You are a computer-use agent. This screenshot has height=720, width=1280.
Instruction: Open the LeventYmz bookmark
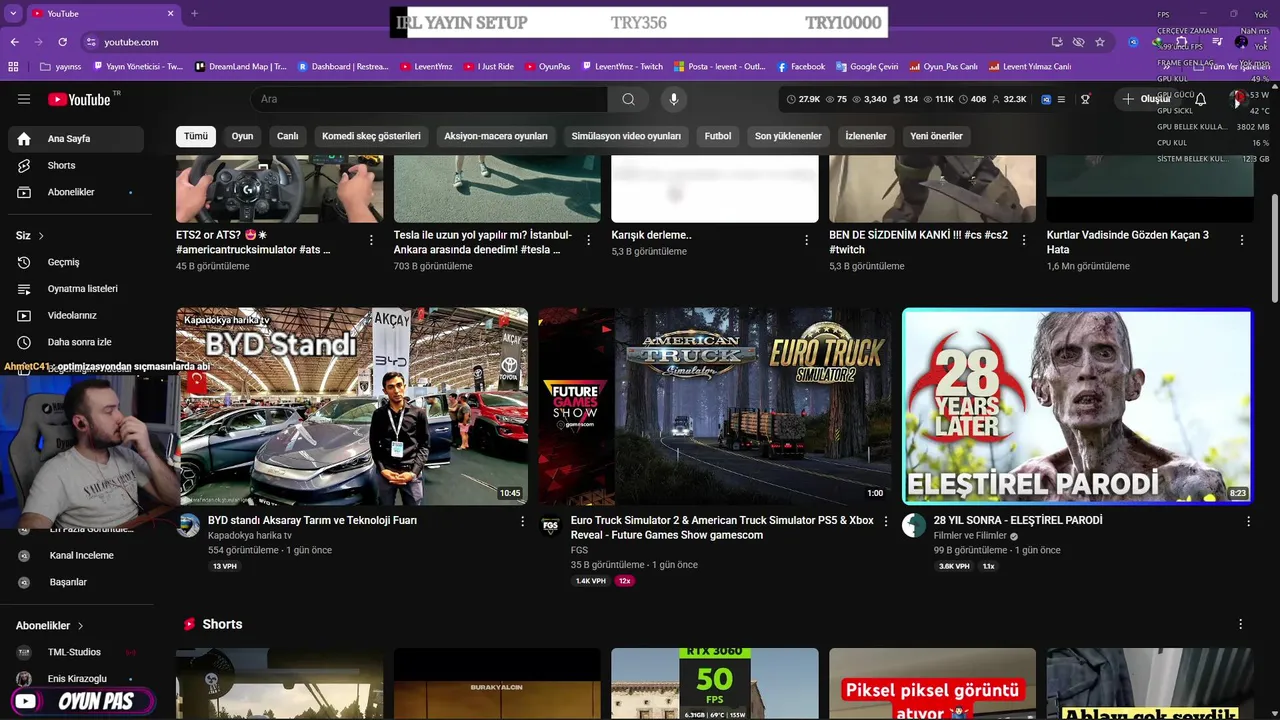[426, 67]
